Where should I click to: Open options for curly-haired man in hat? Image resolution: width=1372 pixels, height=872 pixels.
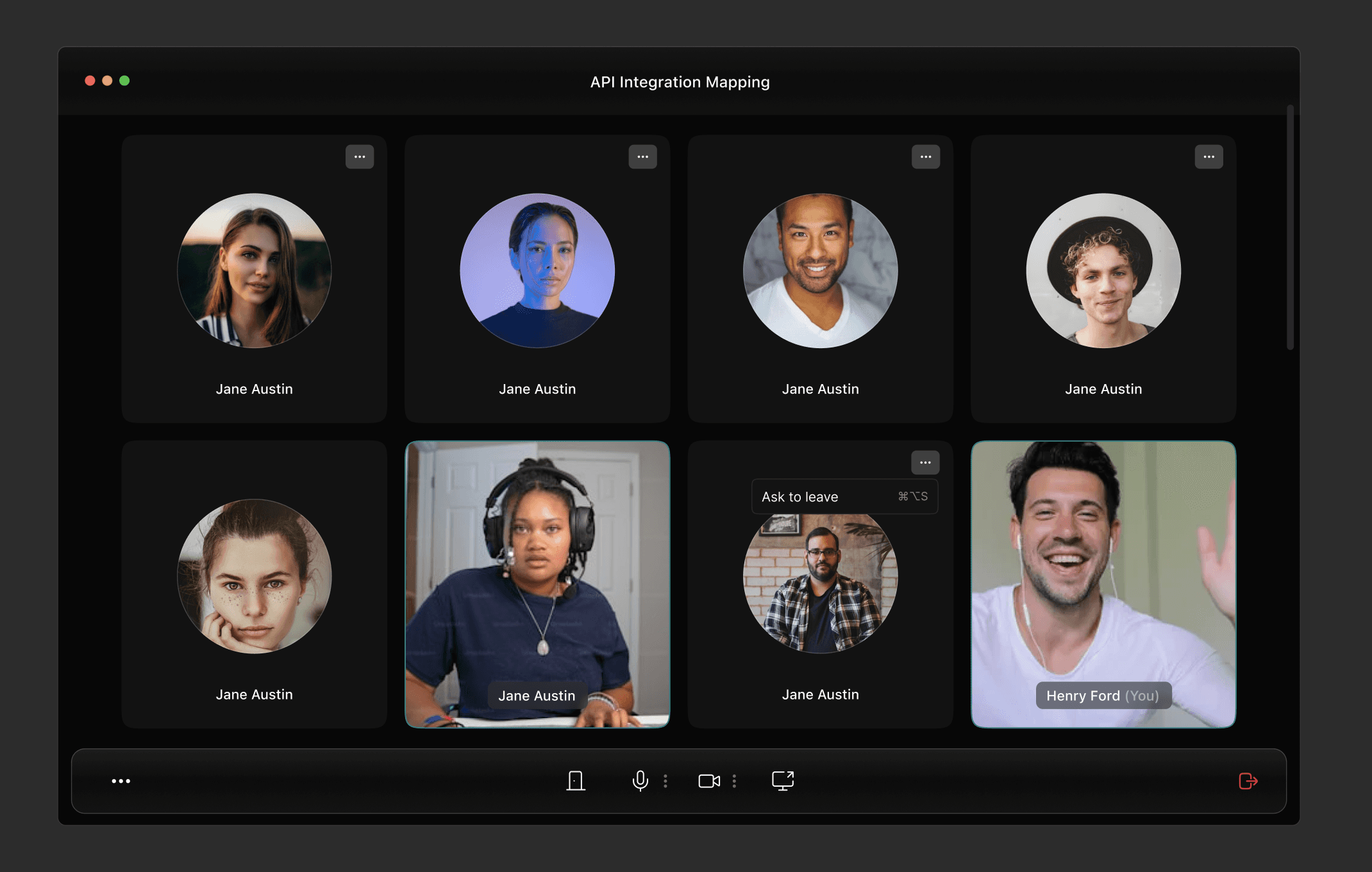[x=1209, y=156]
